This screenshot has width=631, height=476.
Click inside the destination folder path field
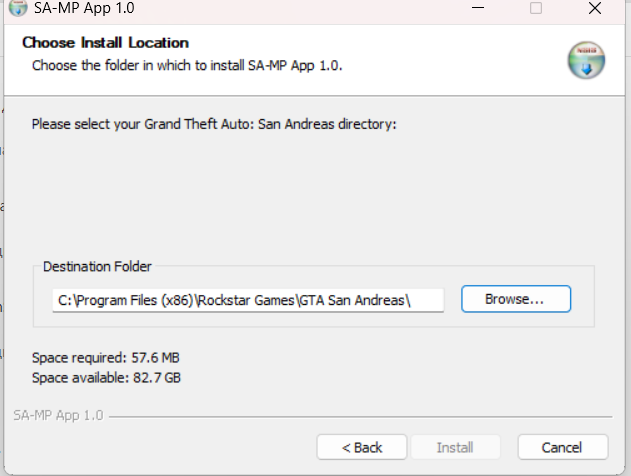click(247, 299)
